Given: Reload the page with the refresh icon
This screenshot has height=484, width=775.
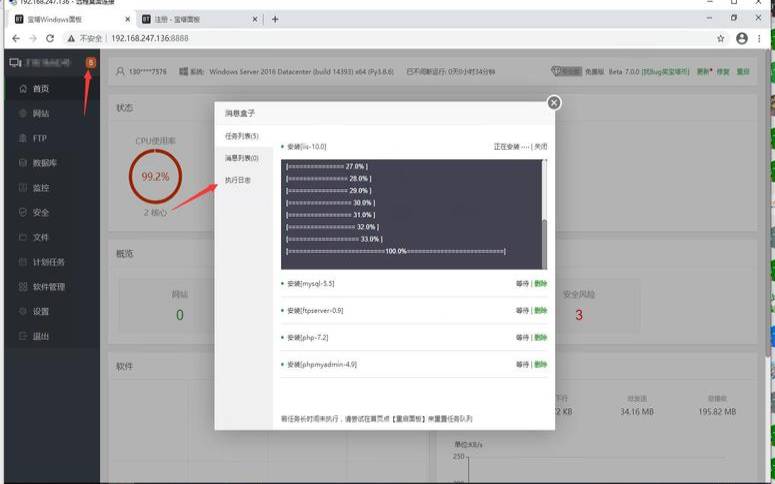Looking at the screenshot, I should pos(50,38).
